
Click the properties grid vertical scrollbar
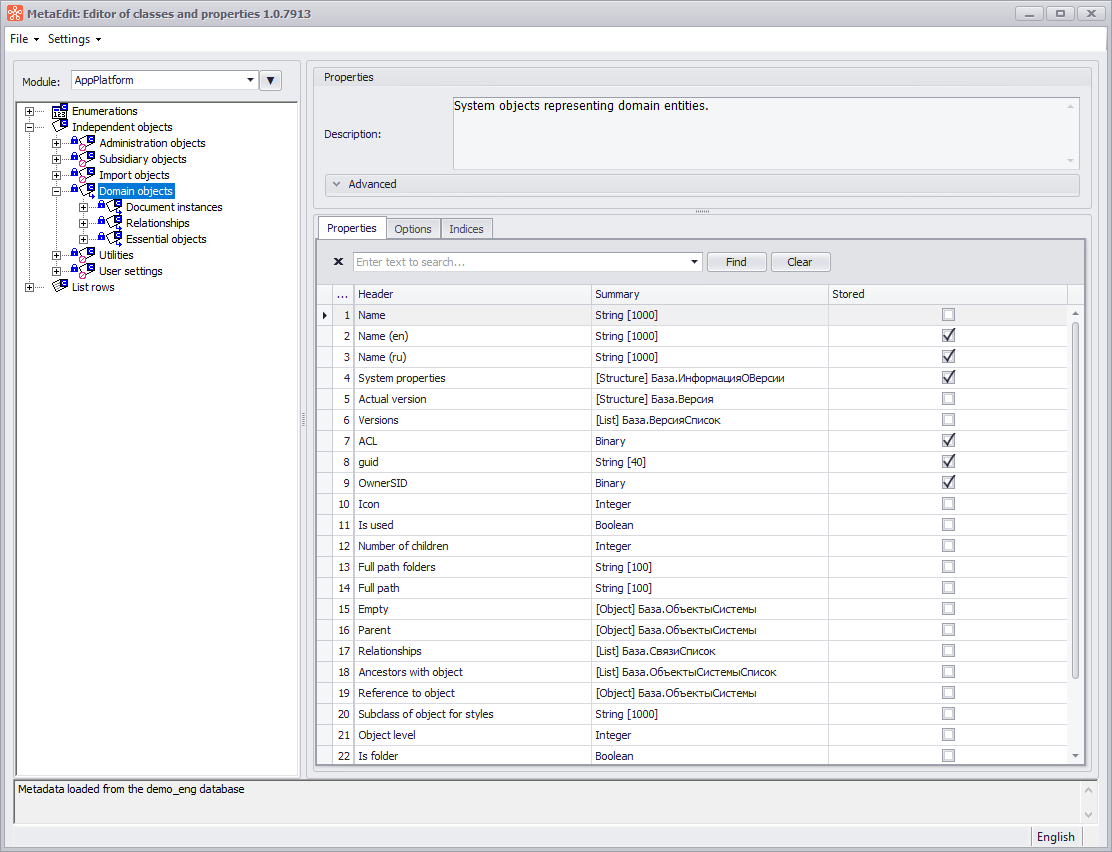click(1076, 500)
